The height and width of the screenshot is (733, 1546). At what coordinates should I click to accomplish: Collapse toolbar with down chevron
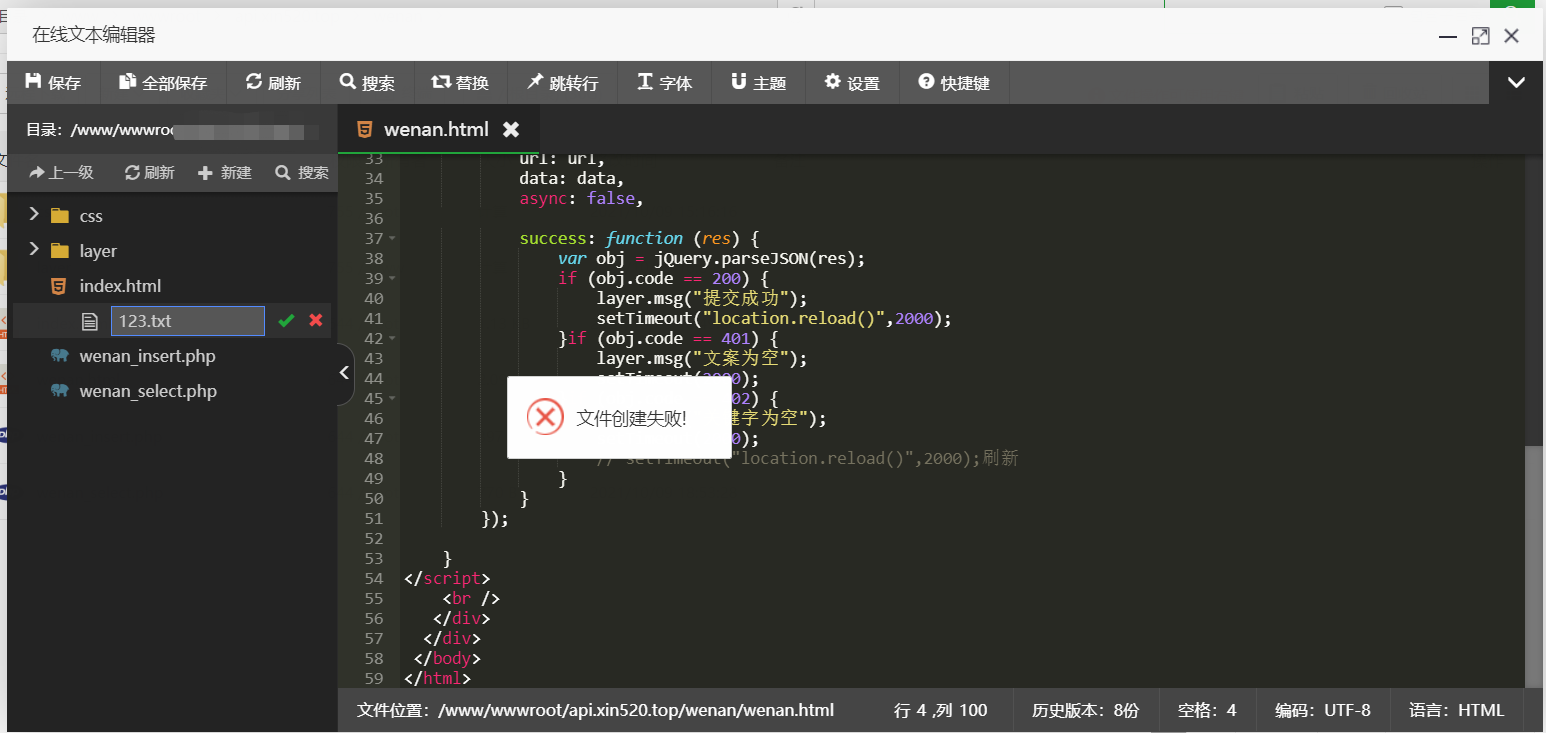(1516, 83)
